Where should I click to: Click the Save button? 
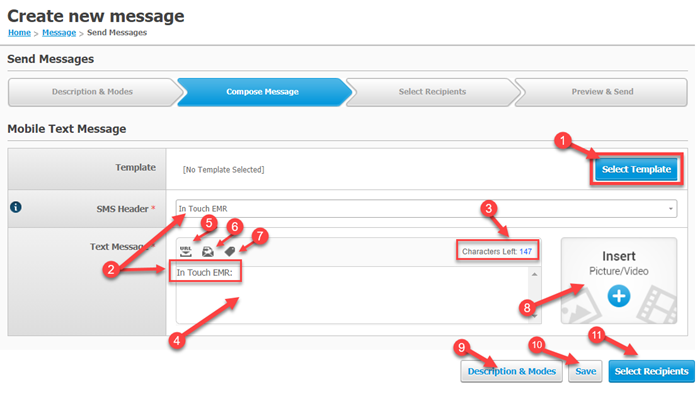click(x=585, y=371)
